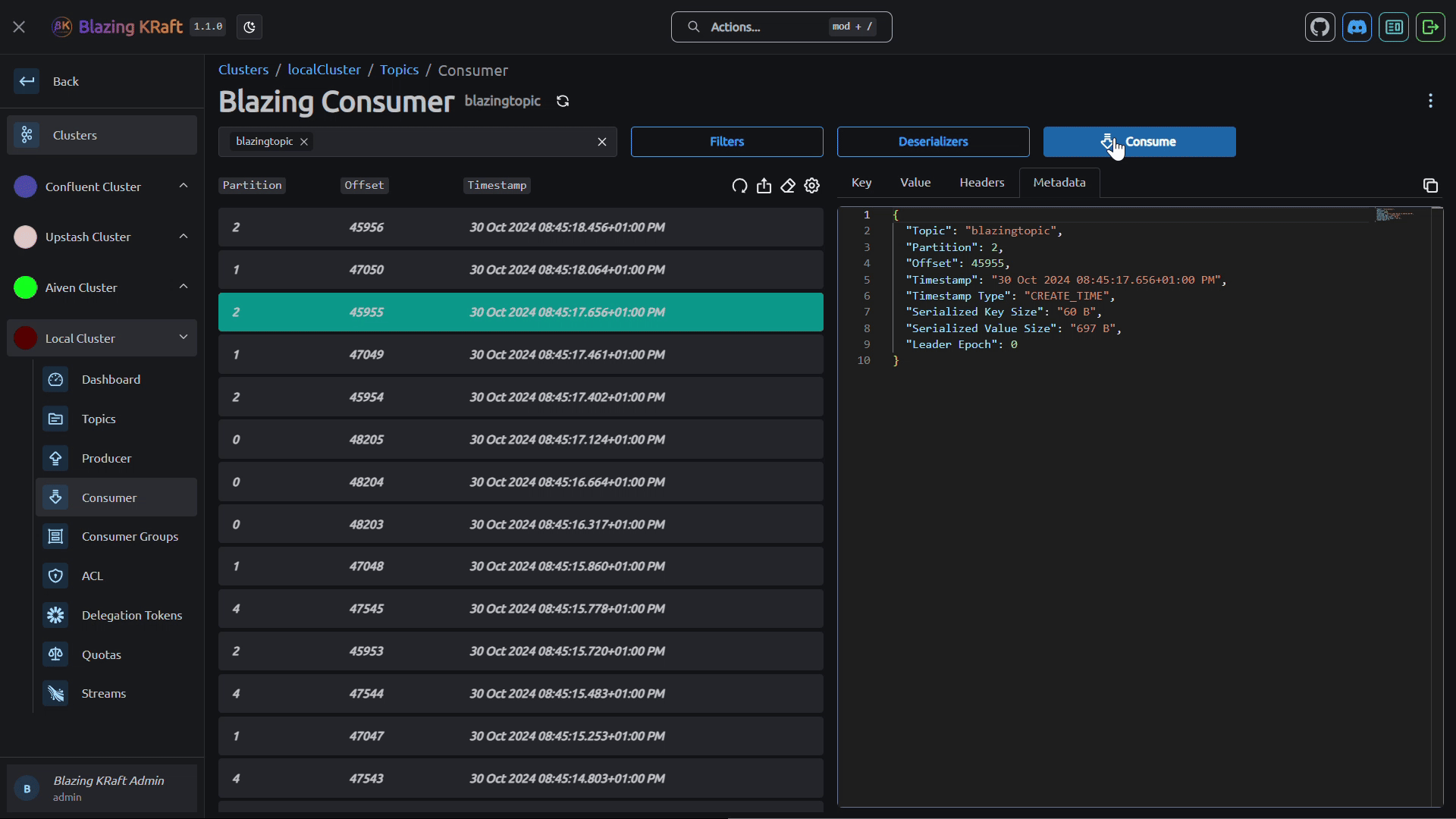
Task: Open the Deserializers button
Action: [x=933, y=142]
